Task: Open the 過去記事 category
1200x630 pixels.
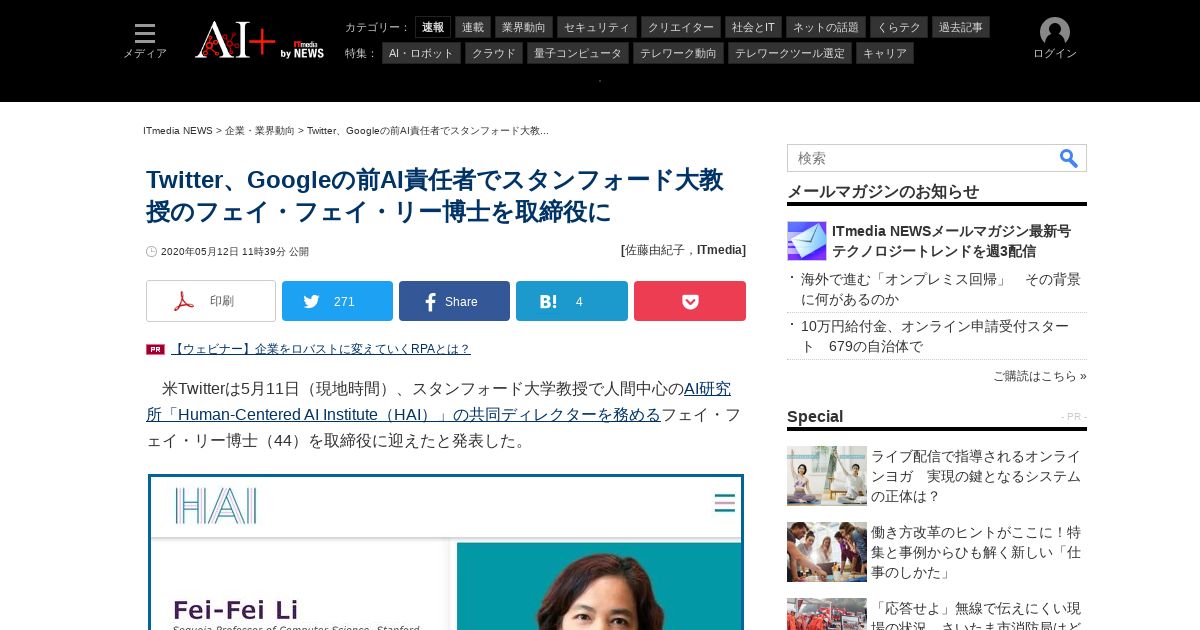Action: coord(961,27)
